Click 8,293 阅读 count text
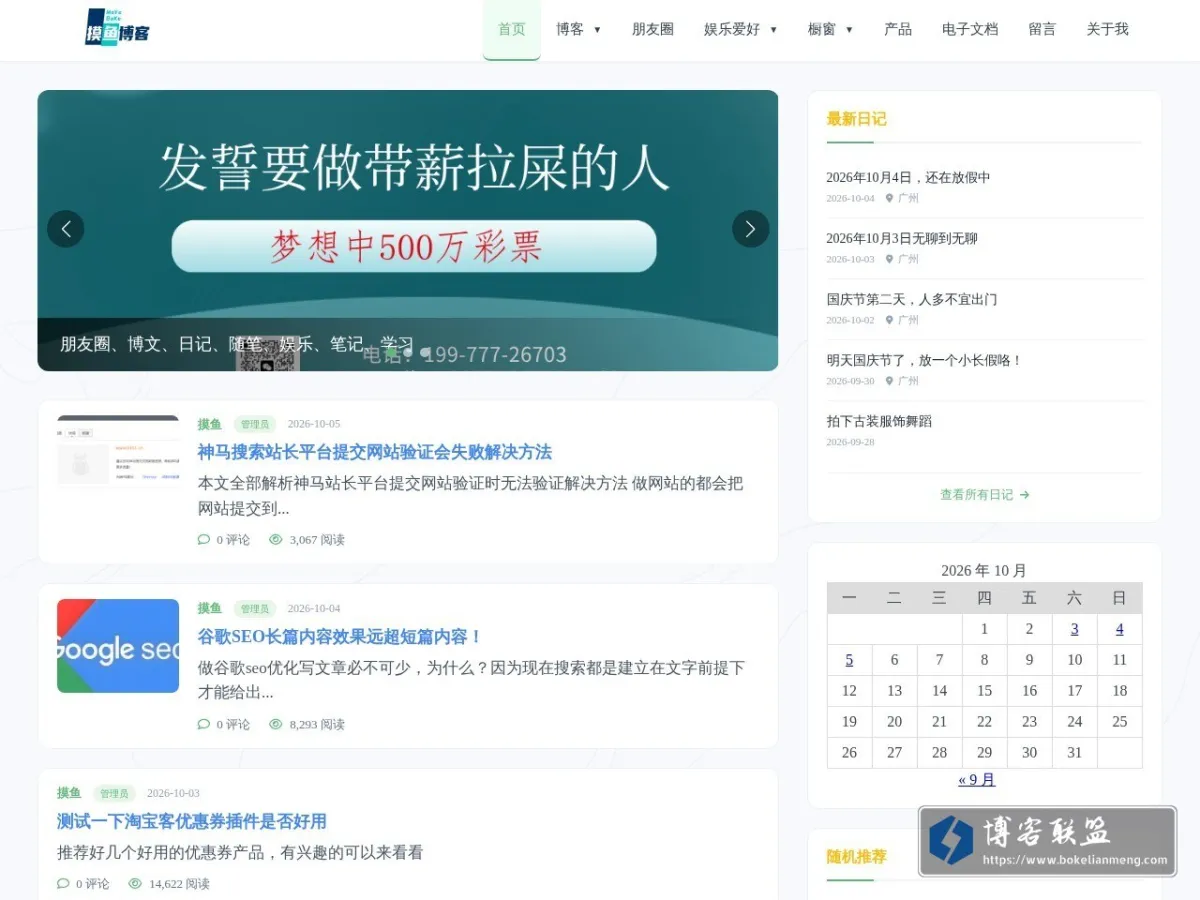This screenshot has width=1200, height=900. tap(317, 725)
